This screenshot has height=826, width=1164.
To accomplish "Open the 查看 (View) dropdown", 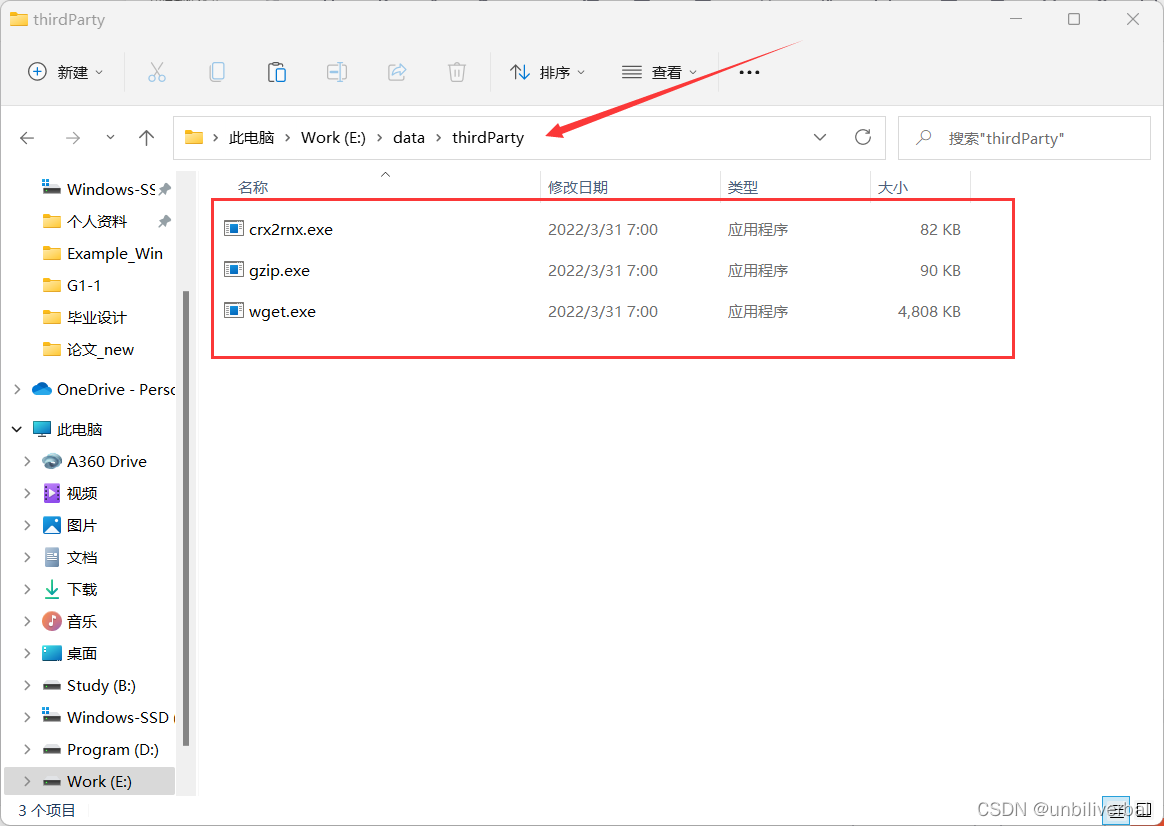I will (659, 72).
